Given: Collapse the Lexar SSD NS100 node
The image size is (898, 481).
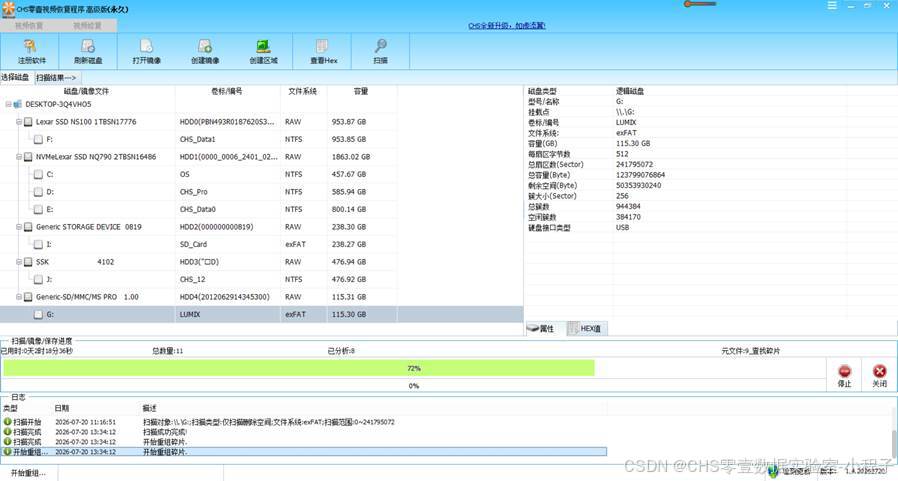Looking at the screenshot, I should tap(18, 122).
